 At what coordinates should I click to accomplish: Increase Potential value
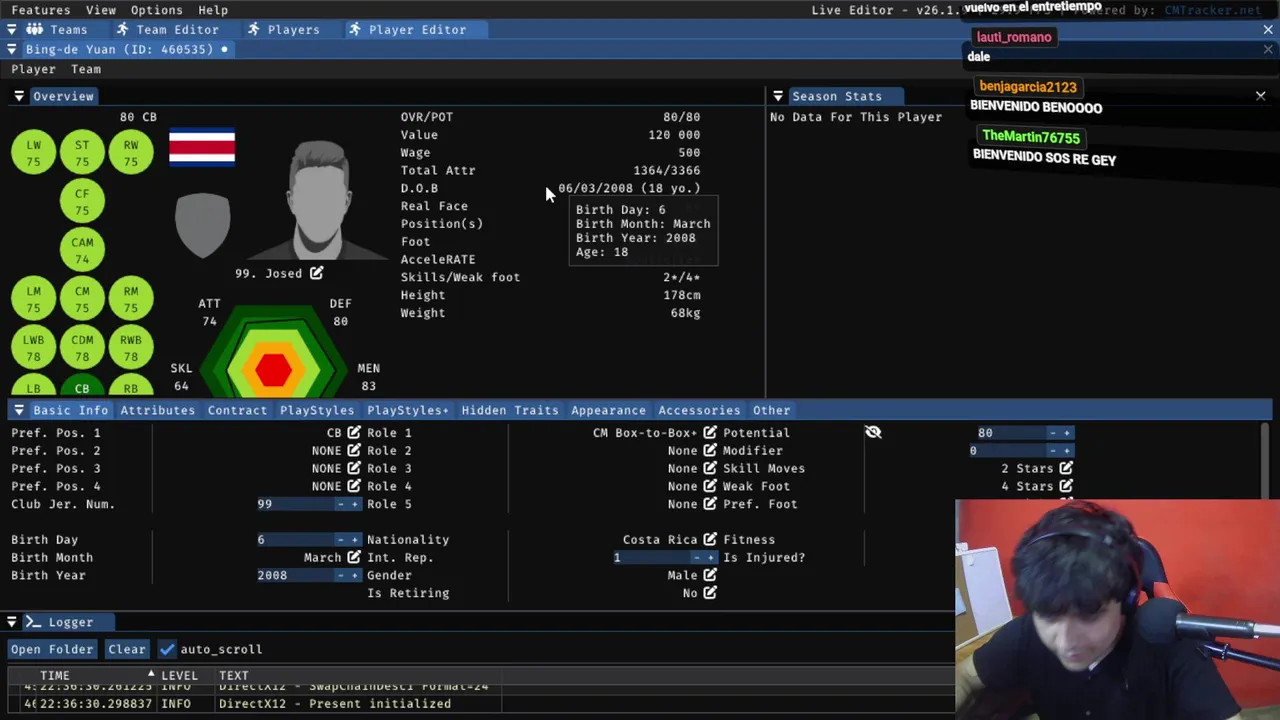coord(1067,433)
